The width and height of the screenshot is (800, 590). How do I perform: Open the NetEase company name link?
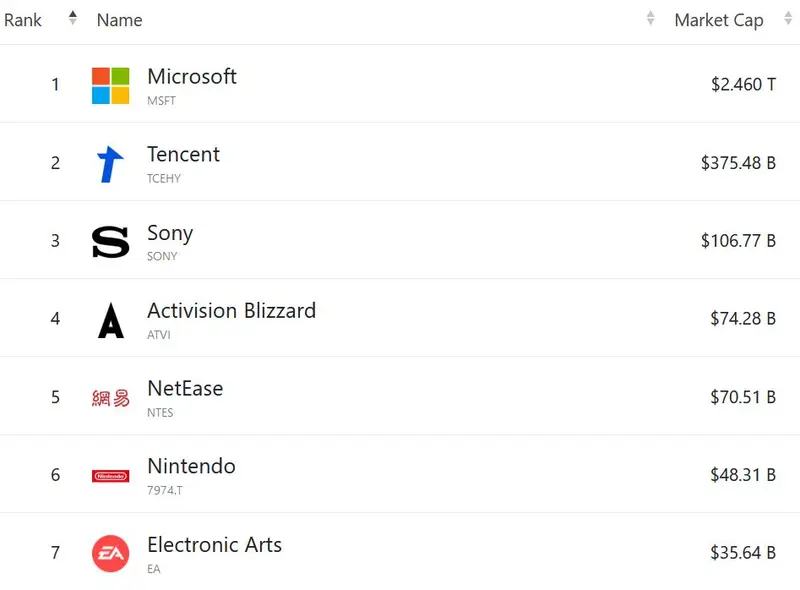tap(185, 389)
